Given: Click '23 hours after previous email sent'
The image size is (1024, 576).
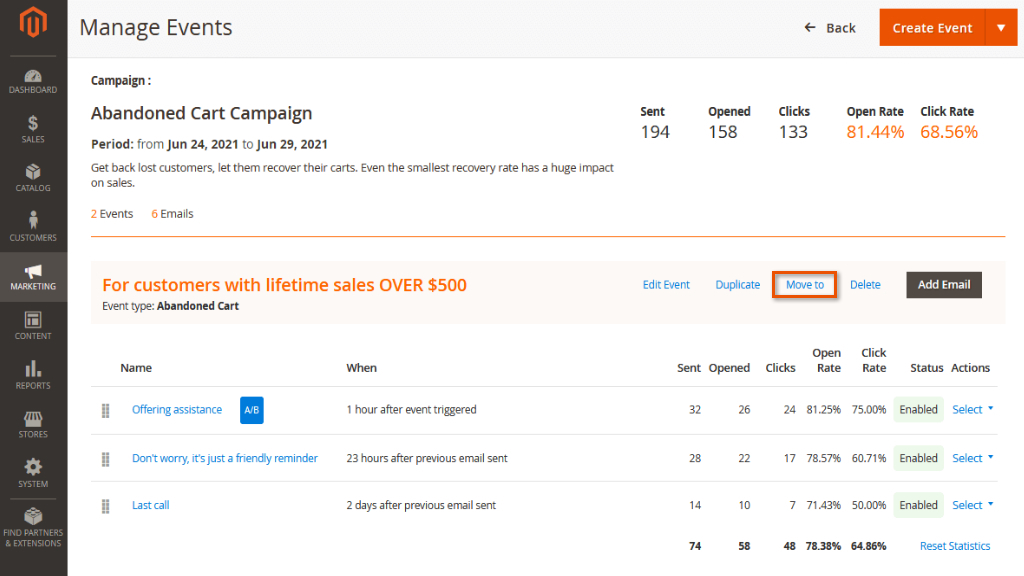Looking at the screenshot, I should [426, 458].
